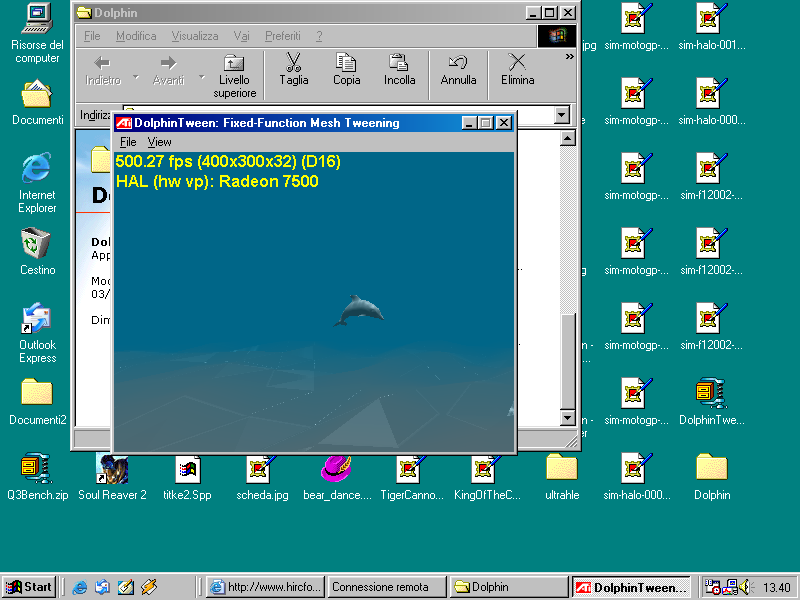Switch to the http://www.hircfo... taskbar window

point(265,587)
